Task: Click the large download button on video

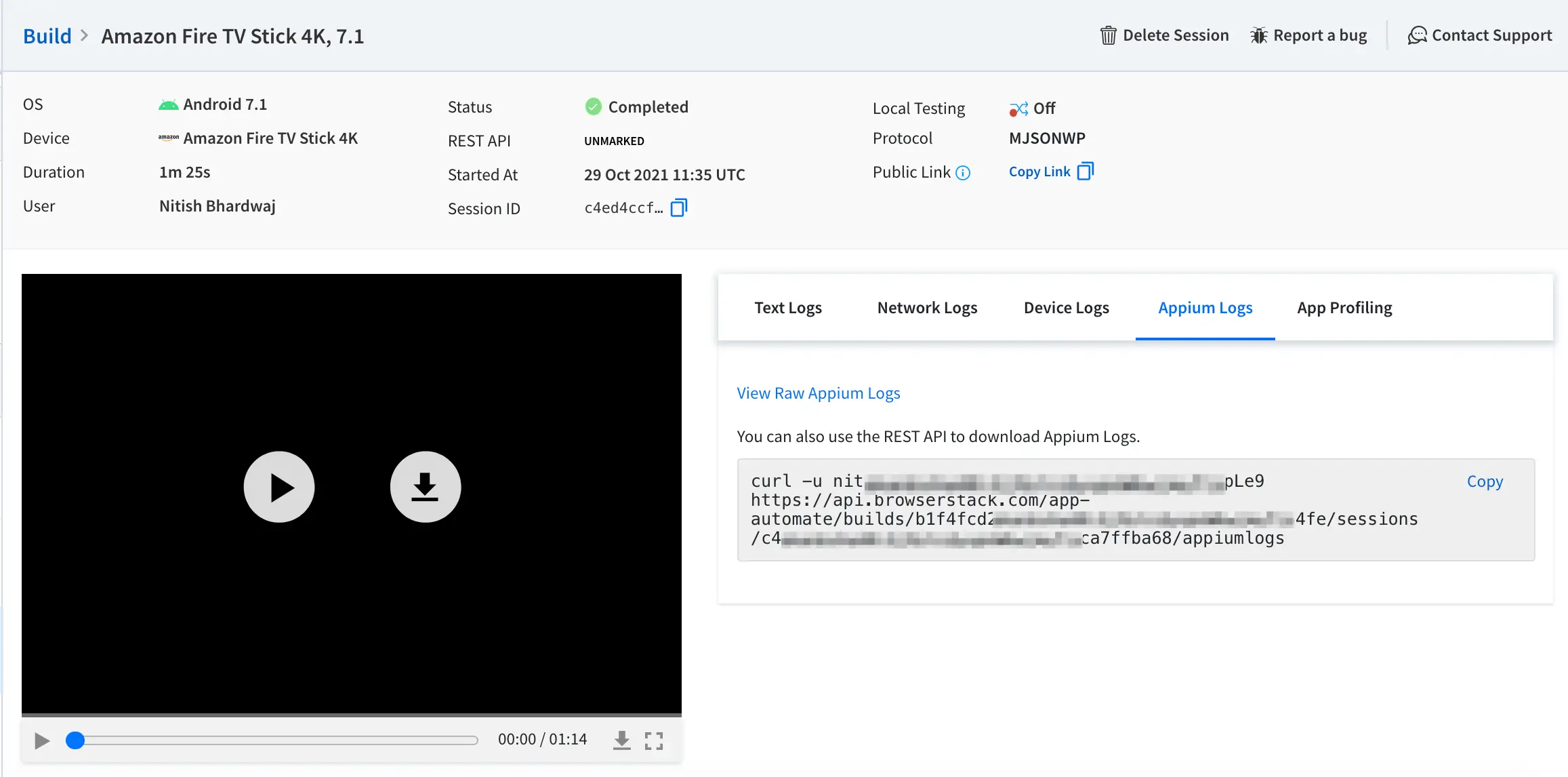Action: [x=425, y=487]
